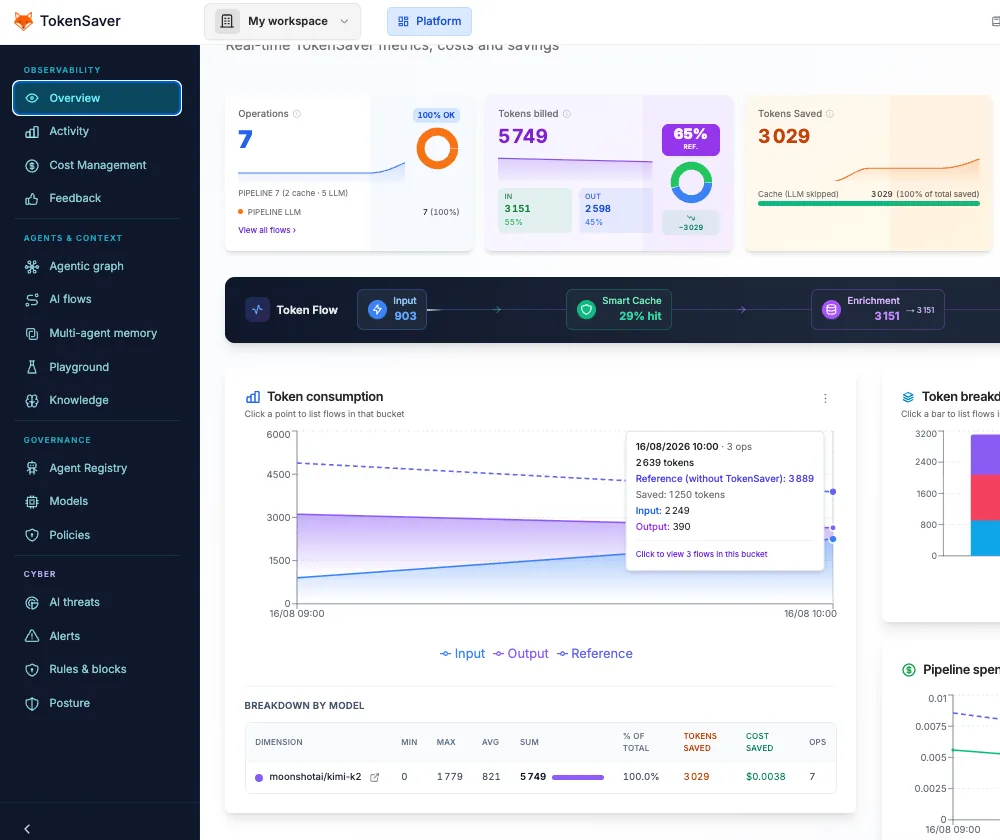Open the Token consumption options menu
The height and width of the screenshot is (840, 1000).
825,399
